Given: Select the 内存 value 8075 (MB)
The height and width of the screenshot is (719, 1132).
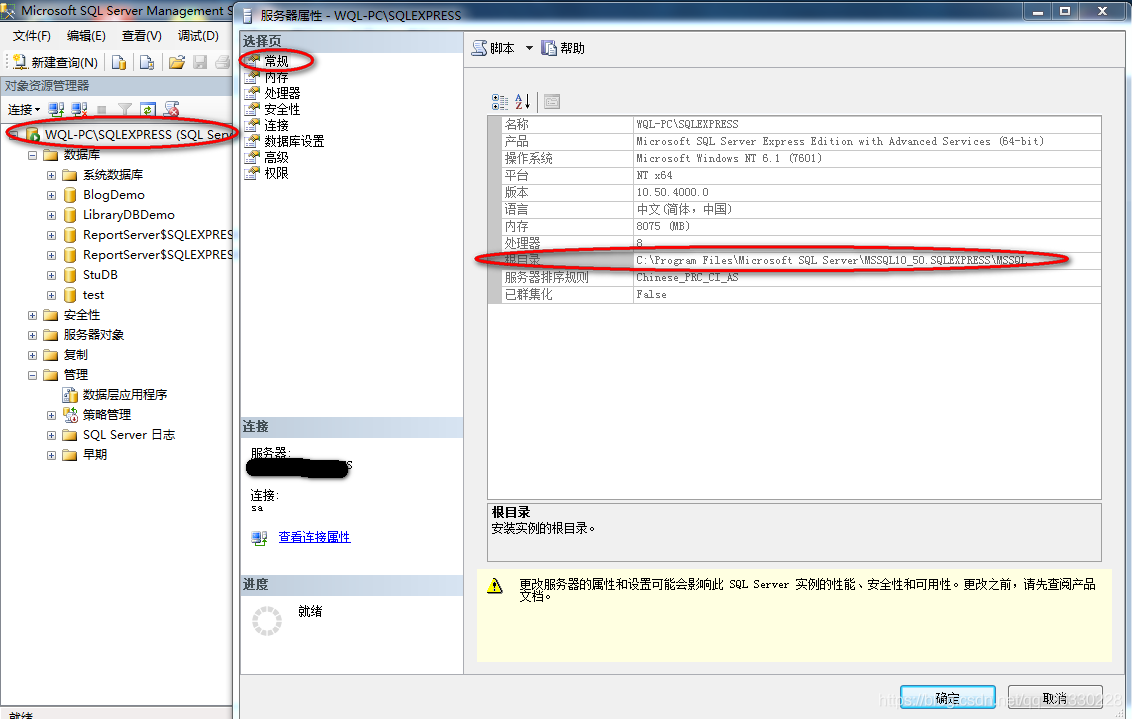Looking at the screenshot, I should (663, 227).
